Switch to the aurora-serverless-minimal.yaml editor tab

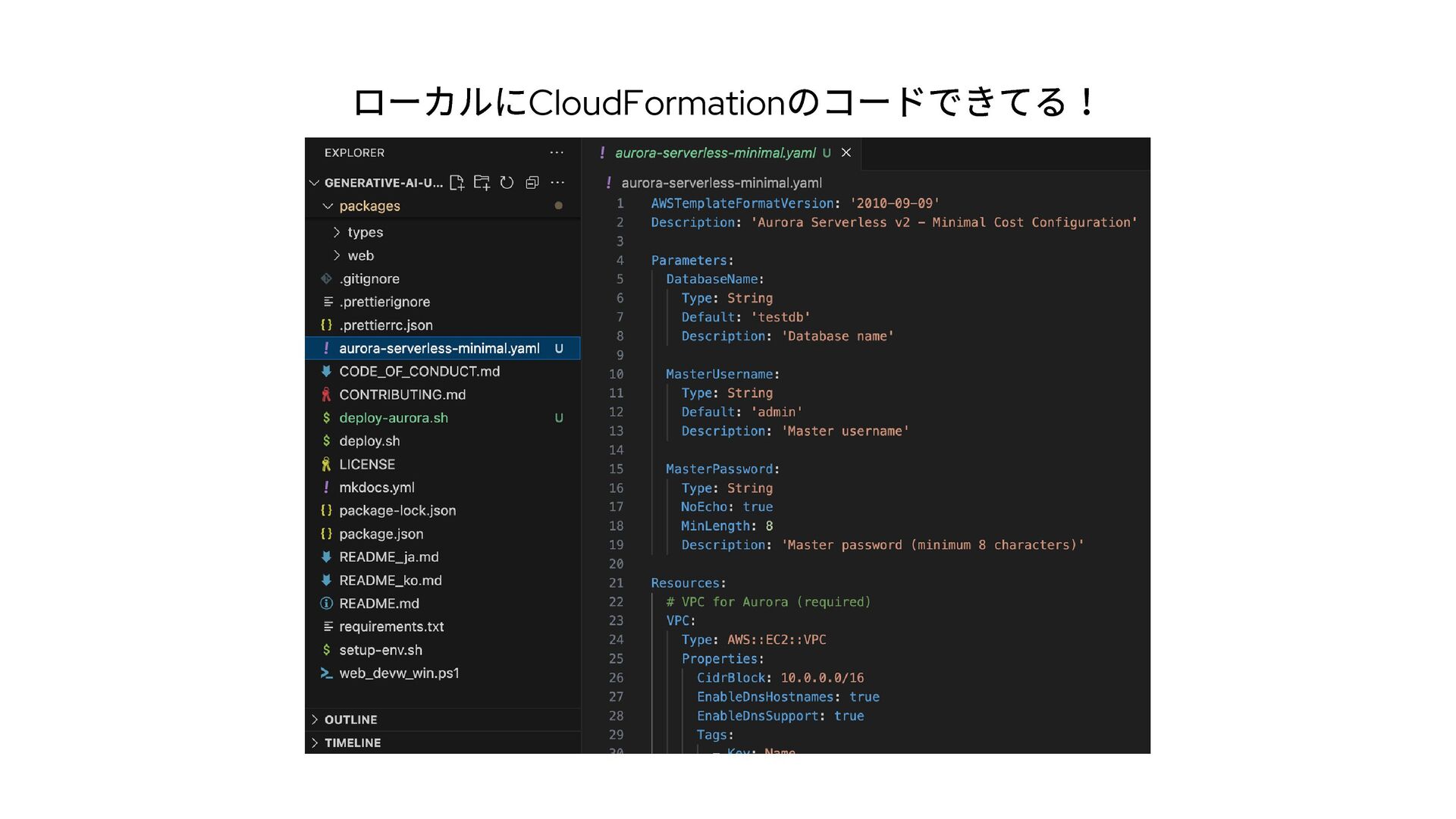[714, 153]
